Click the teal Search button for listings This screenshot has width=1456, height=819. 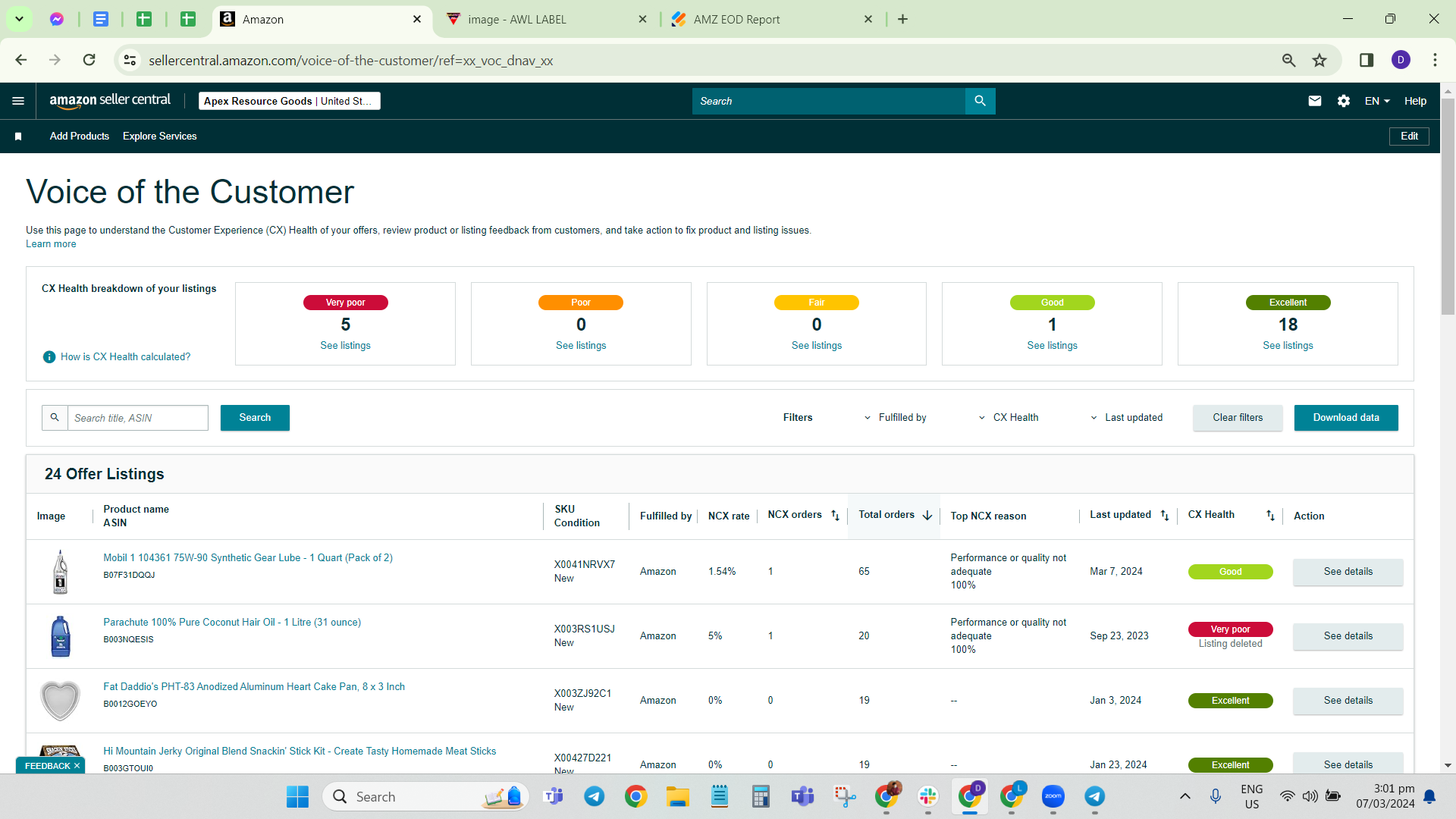255,418
